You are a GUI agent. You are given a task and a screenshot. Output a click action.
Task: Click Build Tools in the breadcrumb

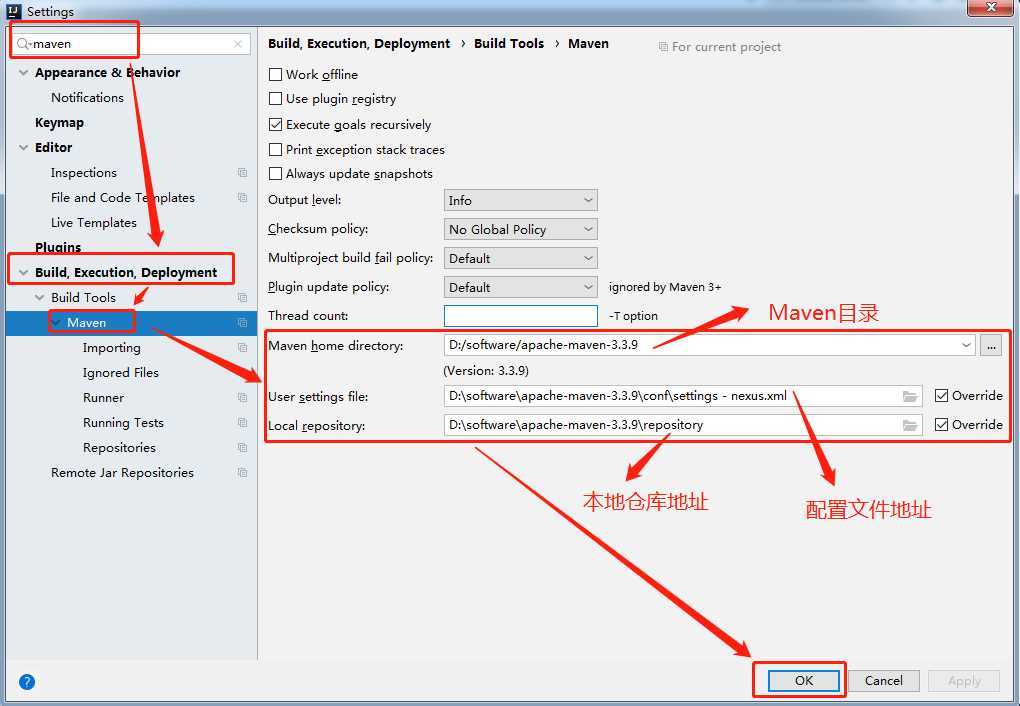click(x=509, y=44)
